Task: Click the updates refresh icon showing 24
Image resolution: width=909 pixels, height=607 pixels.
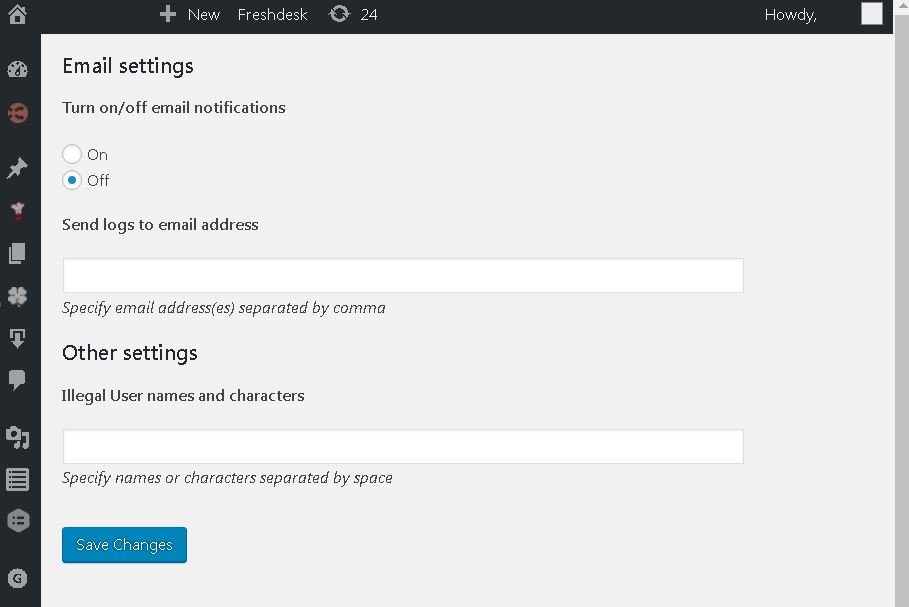Action: click(341, 14)
